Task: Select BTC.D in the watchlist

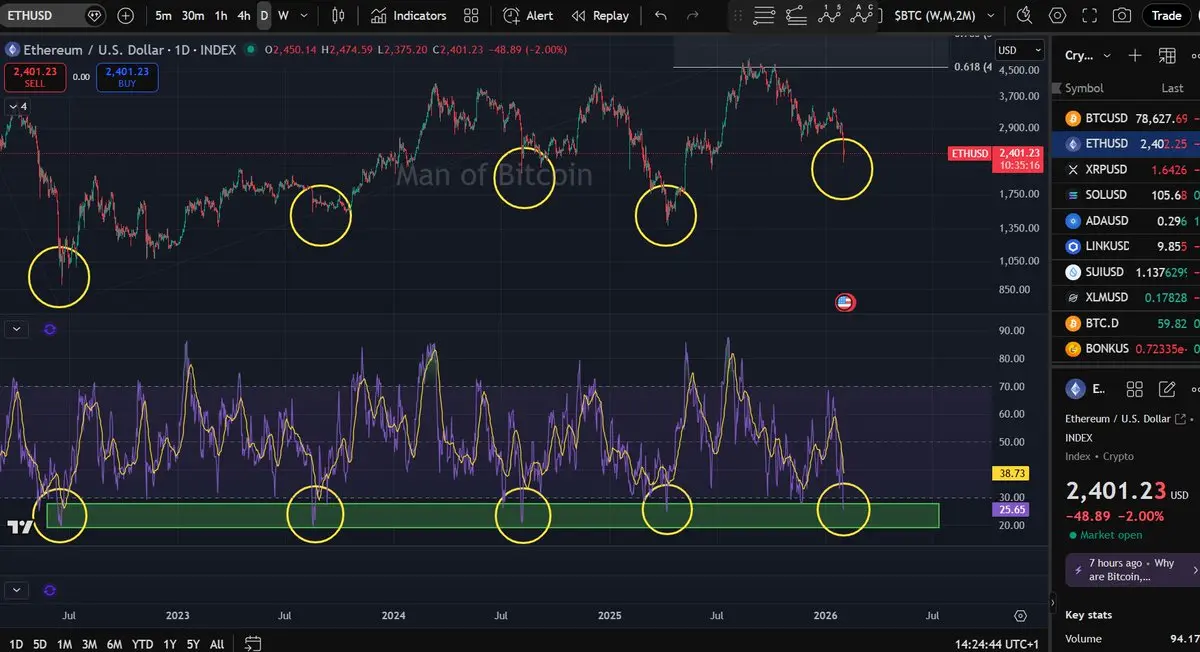Action: (1128, 323)
